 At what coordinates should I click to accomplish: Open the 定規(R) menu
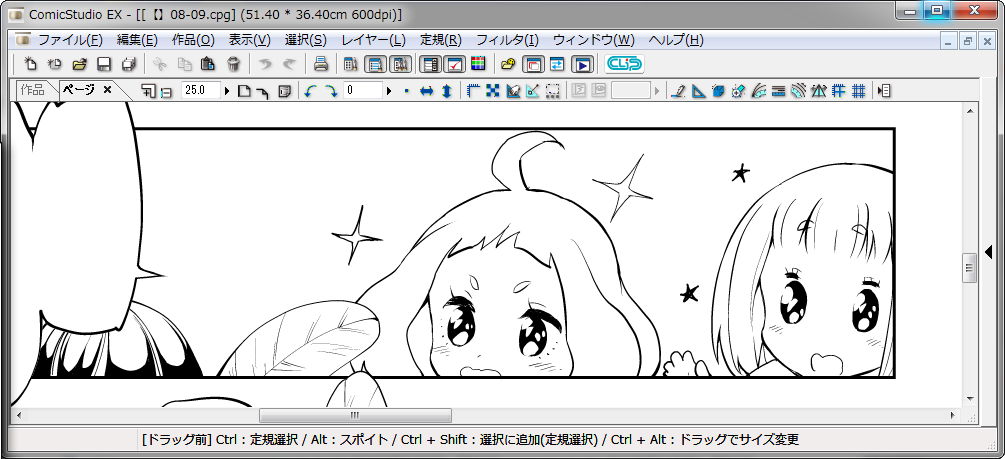coord(441,40)
